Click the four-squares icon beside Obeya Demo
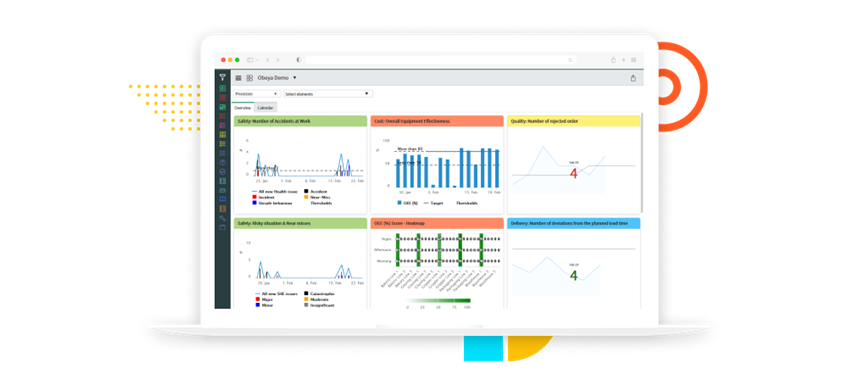Image resolution: width=860 pixels, height=375 pixels. (250, 78)
